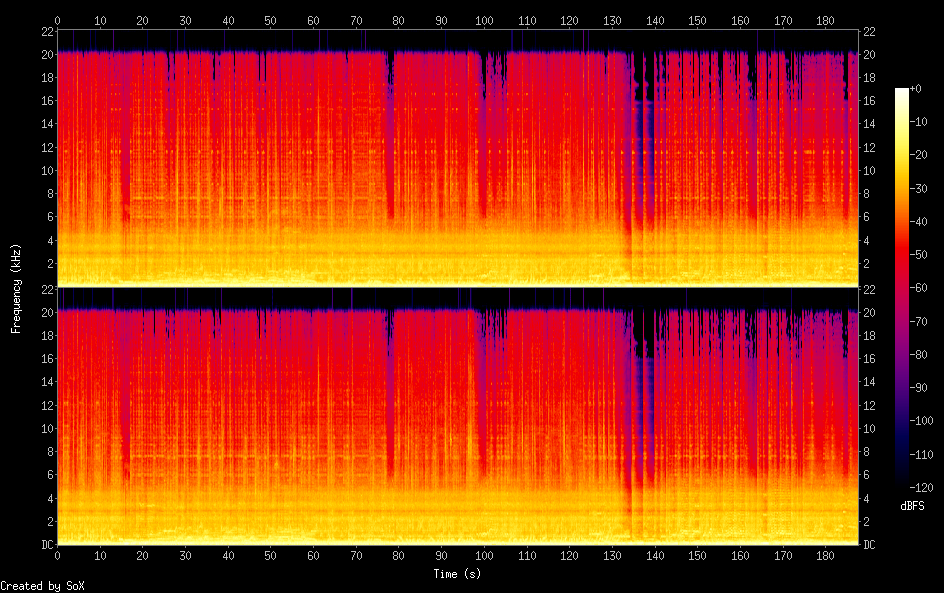Viewport: 944px width, 593px height.
Task: Click the 'Time (s)' axis label
Action: tap(457, 574)
